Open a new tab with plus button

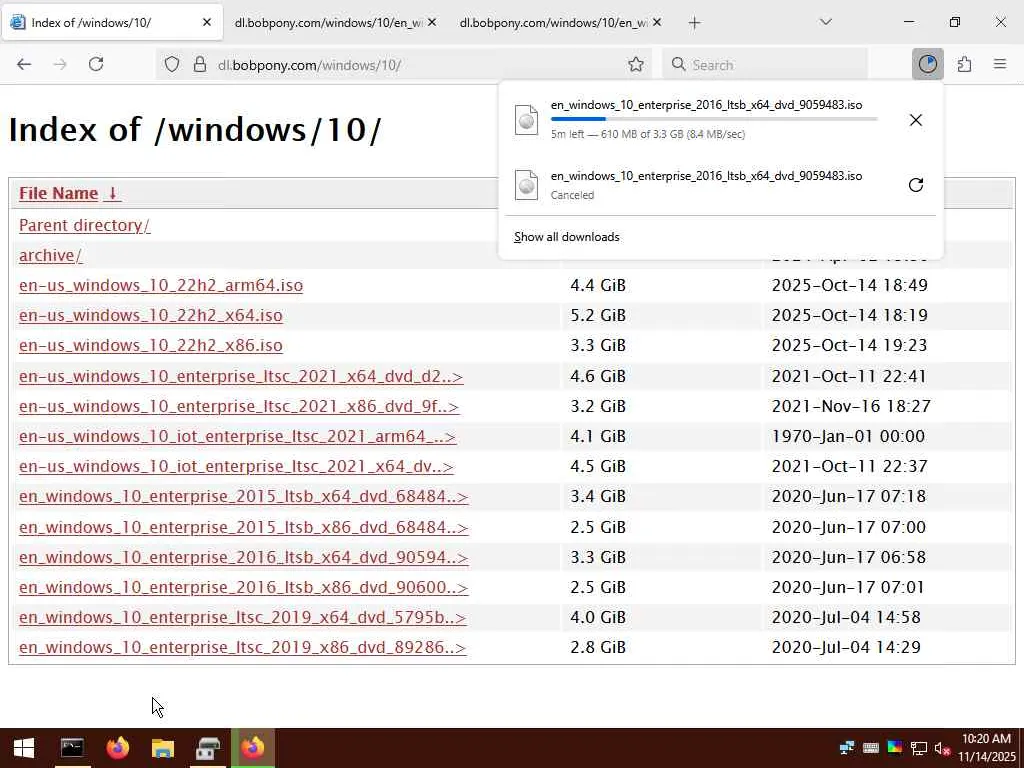pos(694,23)
